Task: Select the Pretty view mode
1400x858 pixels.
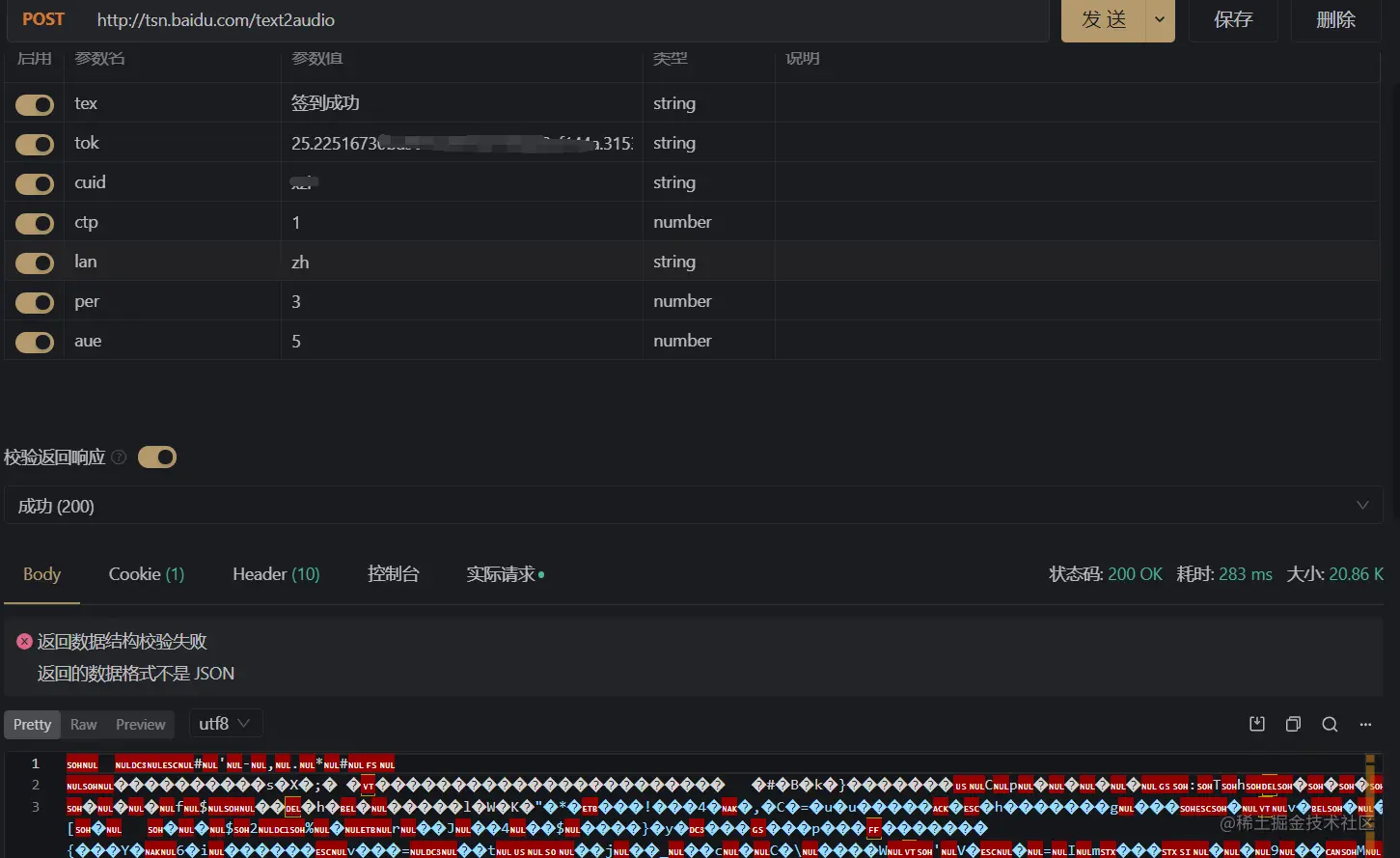Action: click(32, 725)
